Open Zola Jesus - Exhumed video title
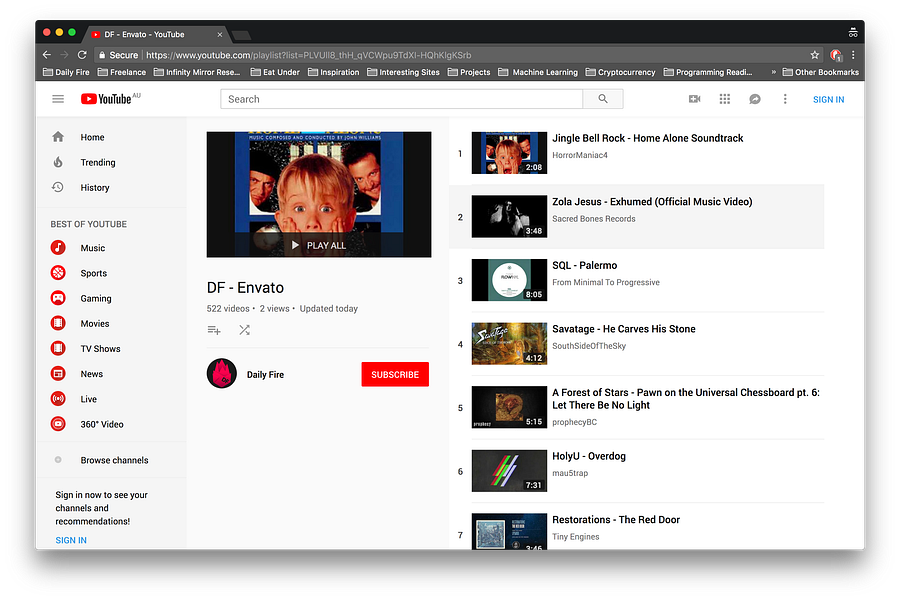Image resolution: width=900 pixels, height=600 pixels. click(652, 202)
